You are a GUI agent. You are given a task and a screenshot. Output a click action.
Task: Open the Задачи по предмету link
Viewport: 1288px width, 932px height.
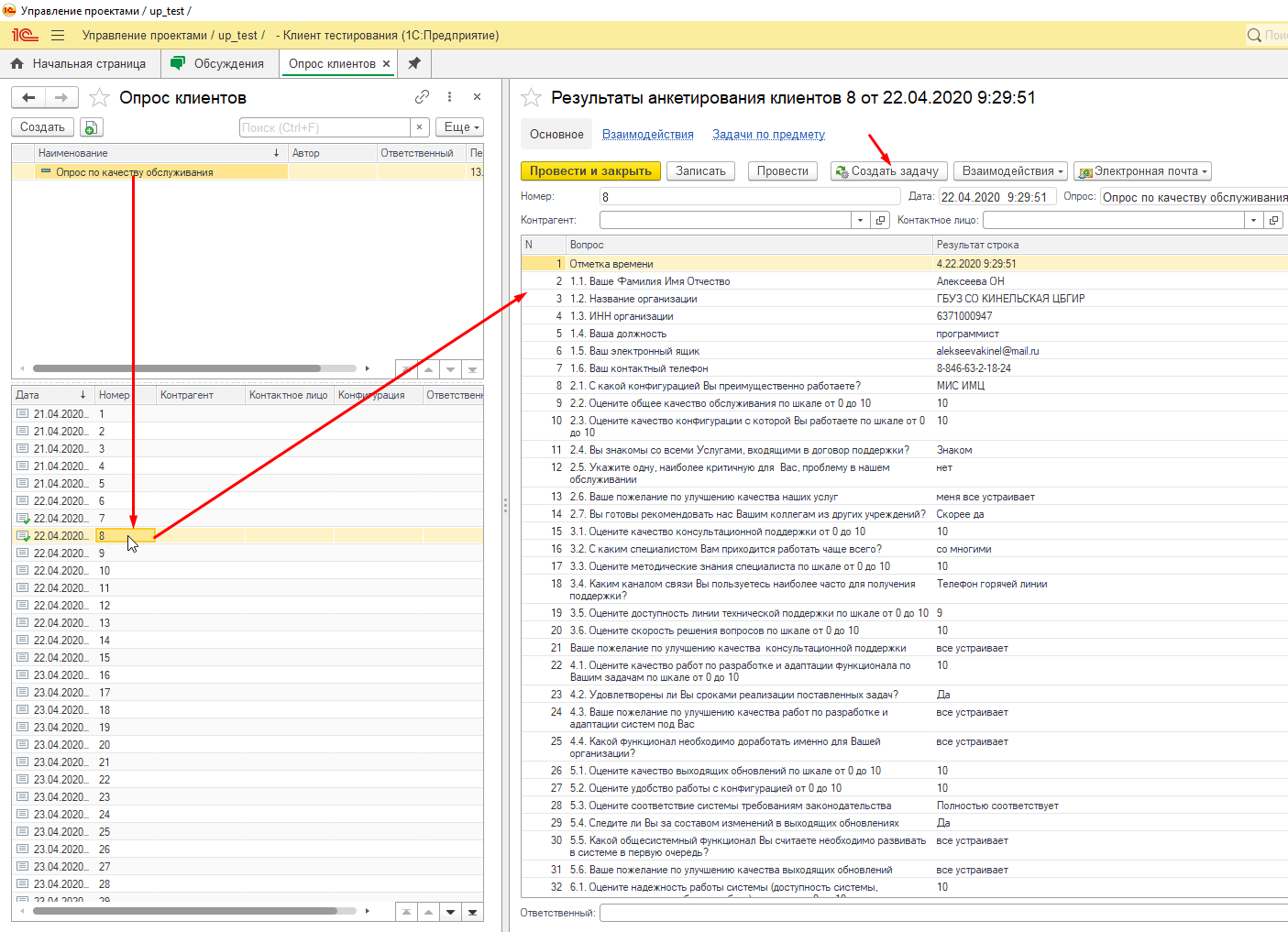click(x=768, y=135)
